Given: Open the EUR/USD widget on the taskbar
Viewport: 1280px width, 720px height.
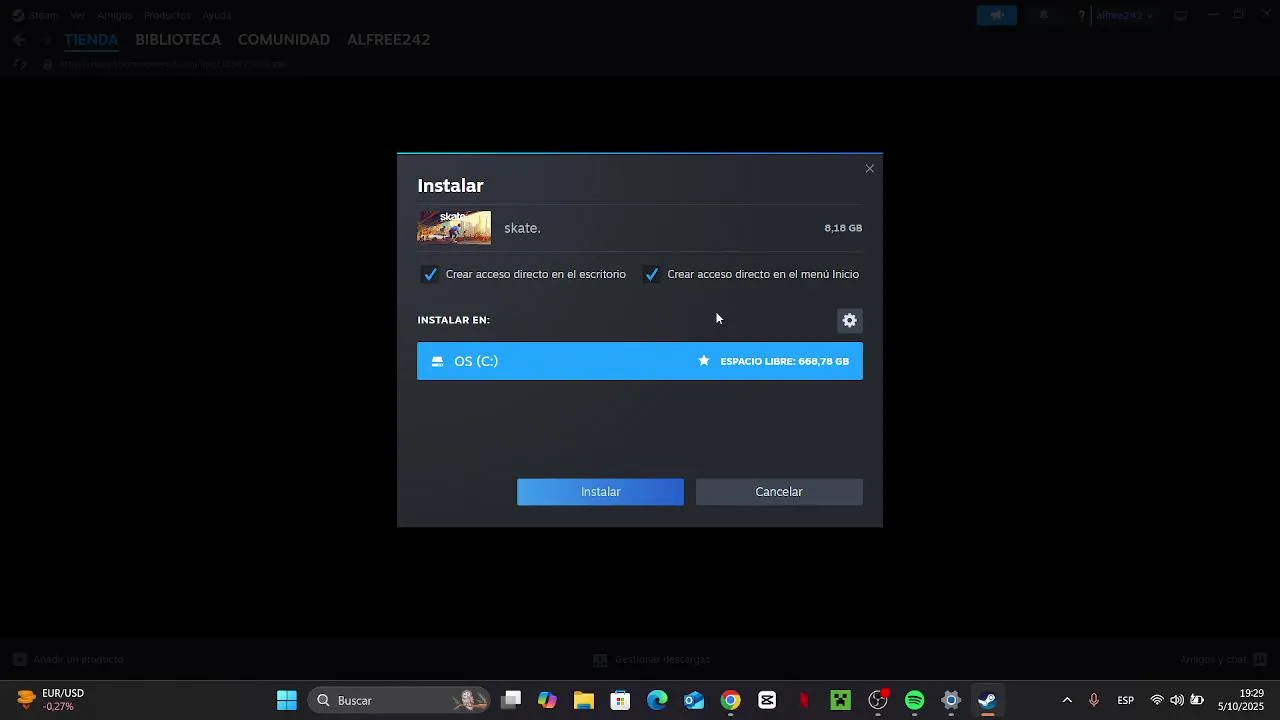Looking at the screenshot, I should [50, 700].
